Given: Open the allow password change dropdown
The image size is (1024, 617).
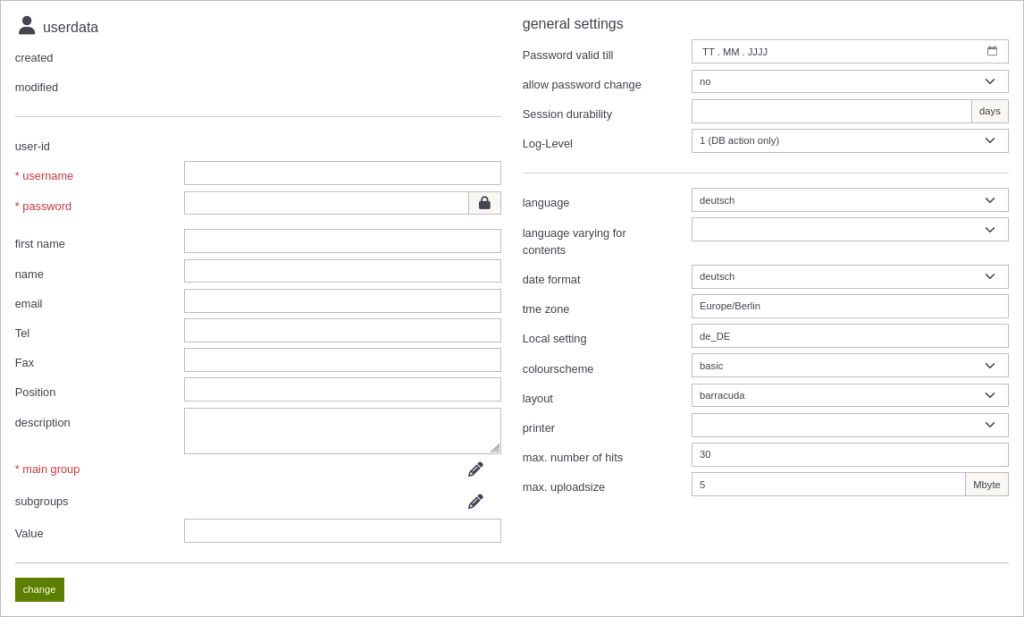Looking at the screenshot, I should point(850,82).
